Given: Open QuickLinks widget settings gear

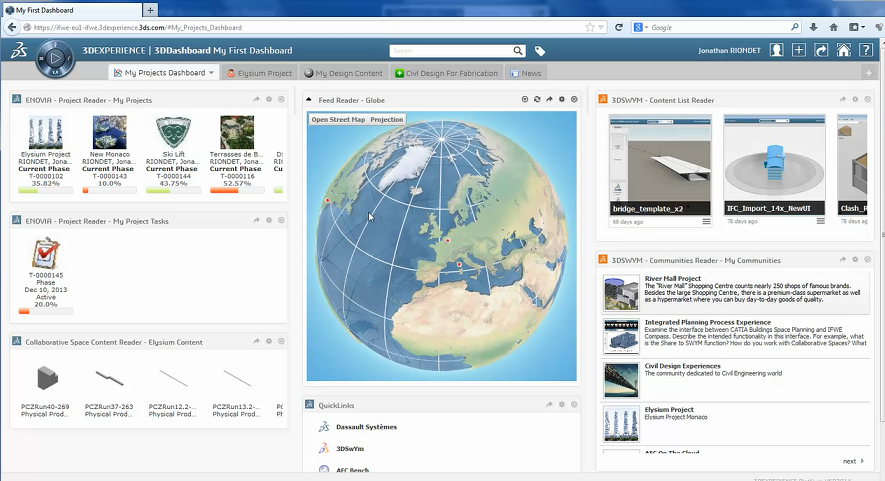Looking at the screenshot, I should pos(562,404).
